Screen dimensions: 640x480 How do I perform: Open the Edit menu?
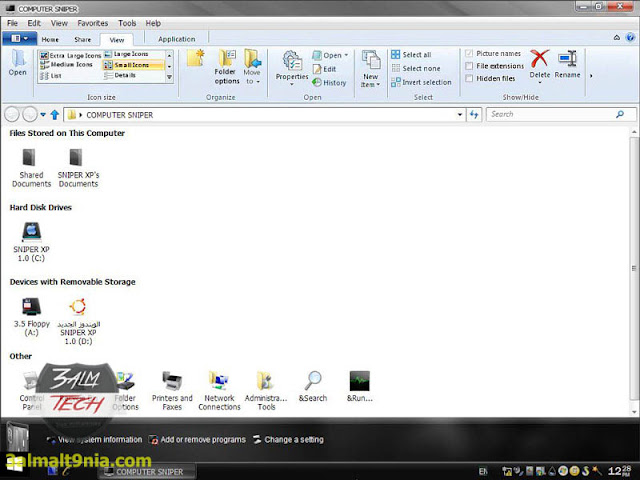click(34, 23)
